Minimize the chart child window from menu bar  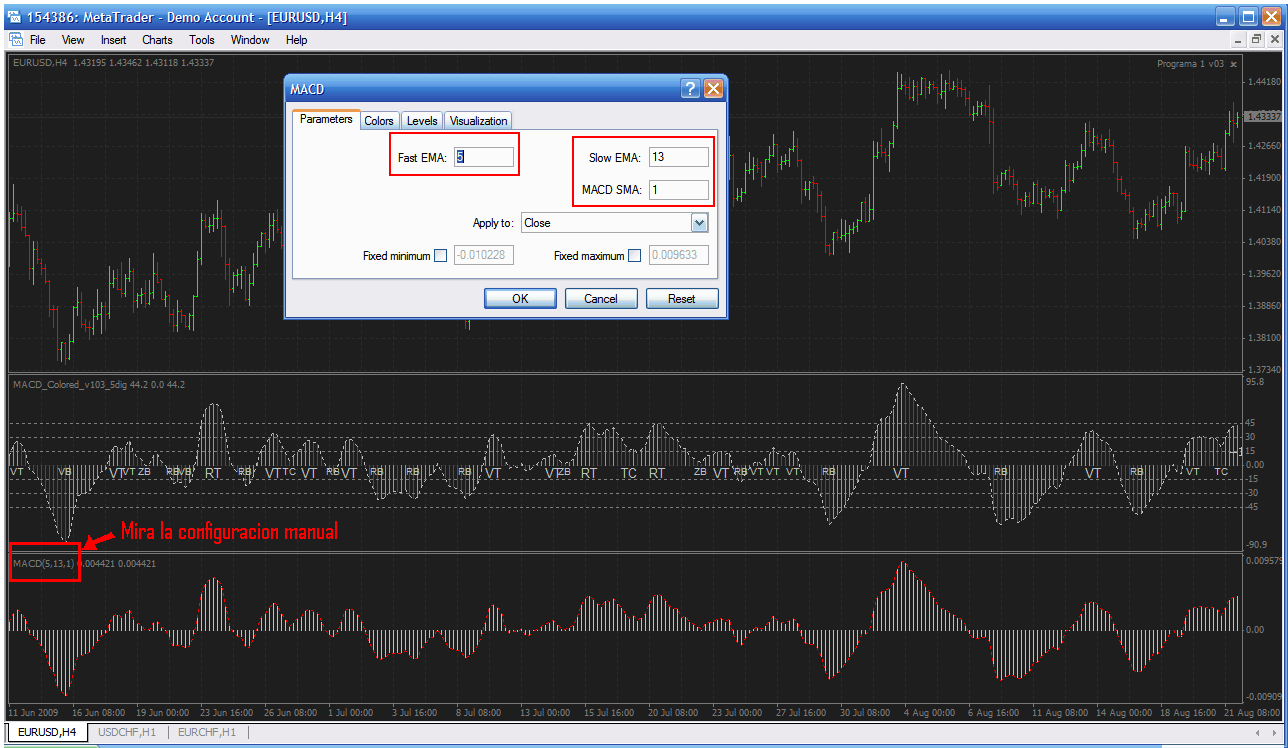(x=1239, y=40)
